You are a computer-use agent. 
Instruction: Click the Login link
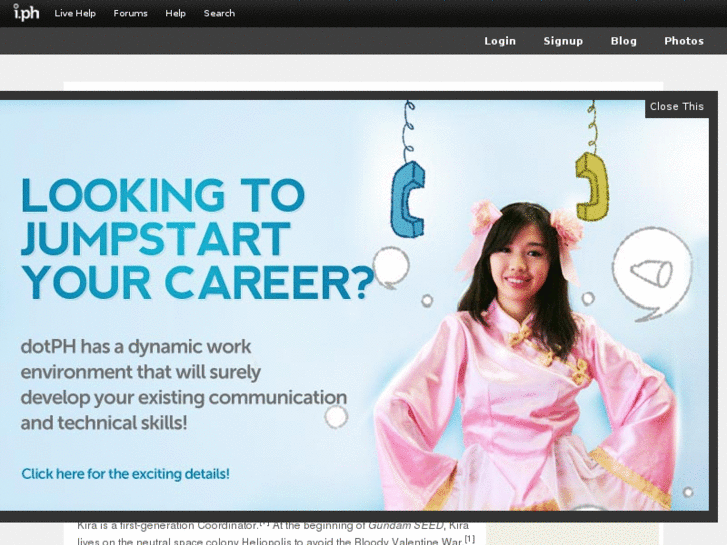[x=500, y=41]
